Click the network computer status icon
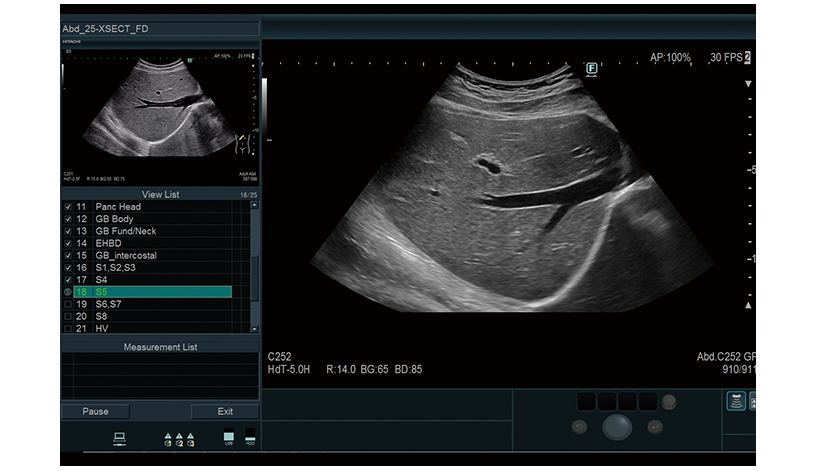Viewport: 816px width, 471px height. (118, 438)
